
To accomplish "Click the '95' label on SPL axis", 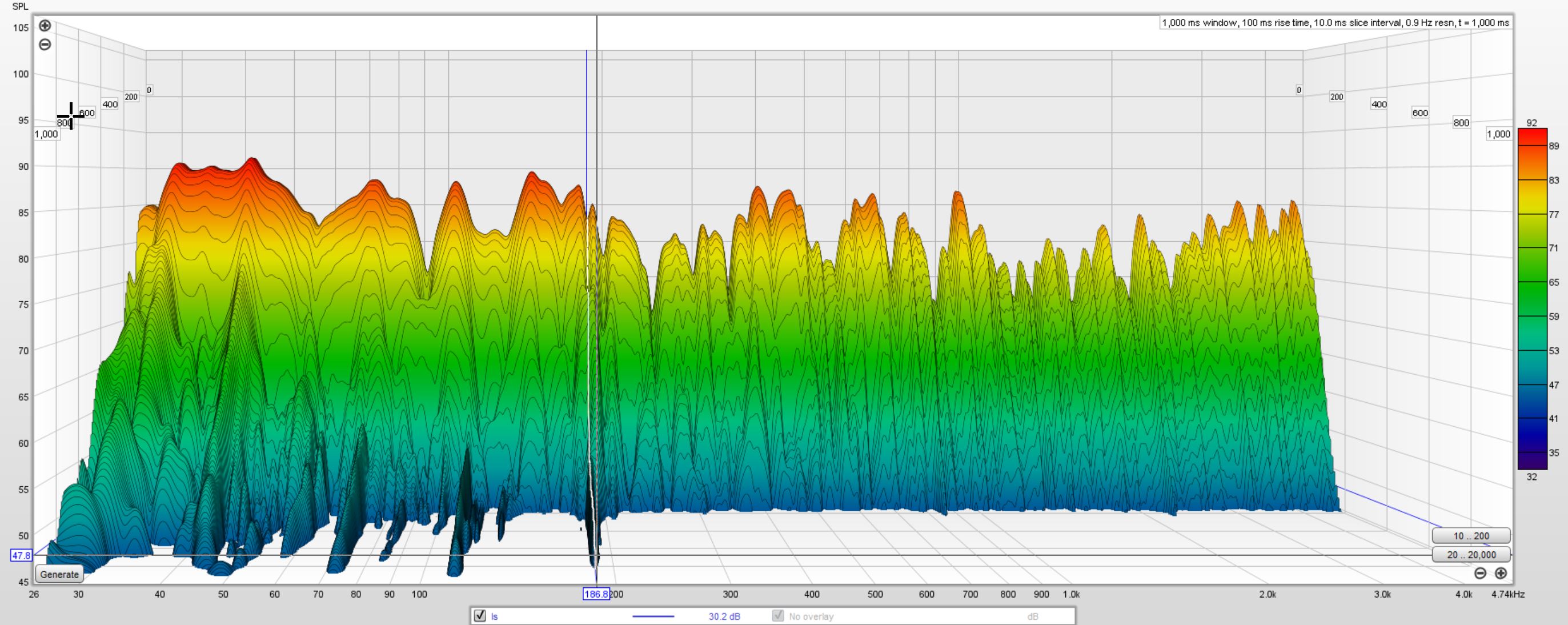I will pyautogui.click(x=23, y=120).
